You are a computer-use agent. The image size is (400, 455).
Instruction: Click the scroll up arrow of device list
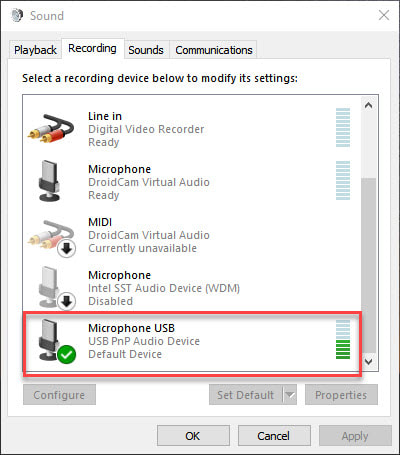pyautogui.click(x=368, y=106)
